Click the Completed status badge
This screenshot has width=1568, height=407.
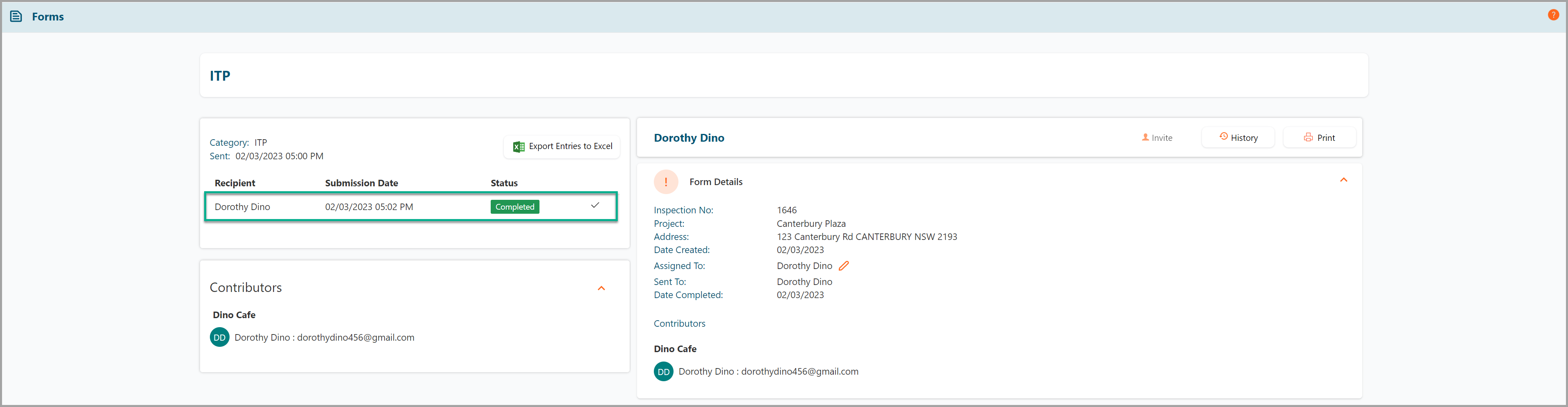(x=514, y=207)
